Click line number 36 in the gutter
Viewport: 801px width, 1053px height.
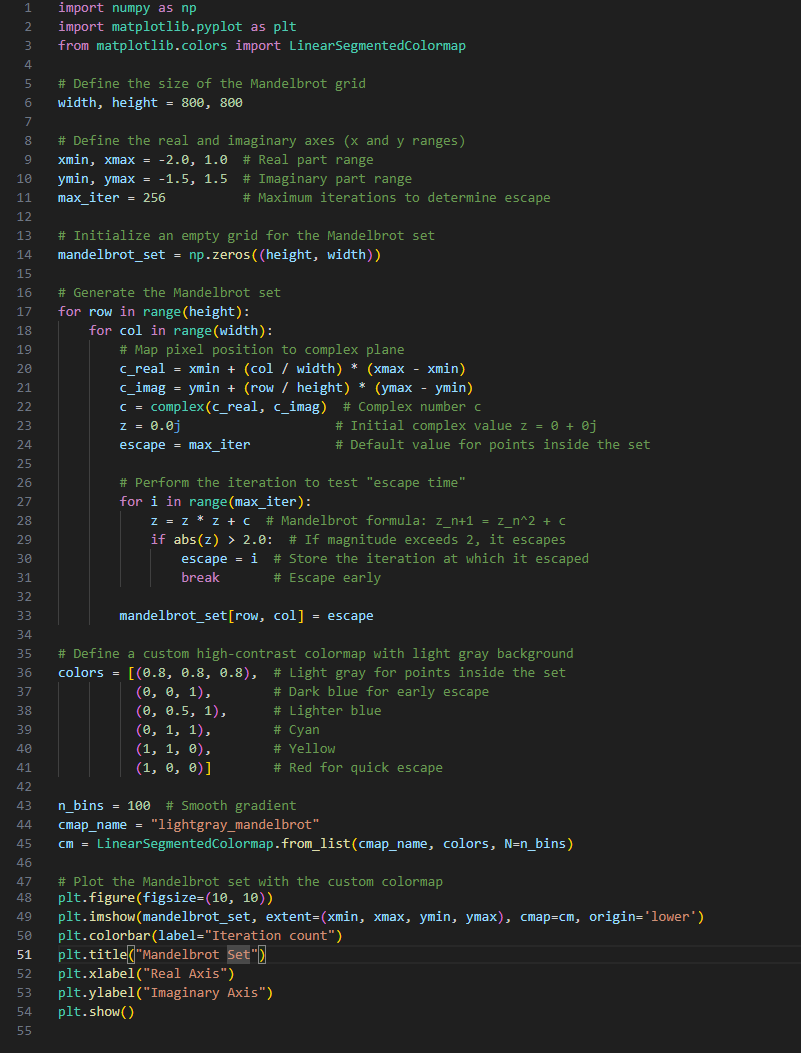26,672
